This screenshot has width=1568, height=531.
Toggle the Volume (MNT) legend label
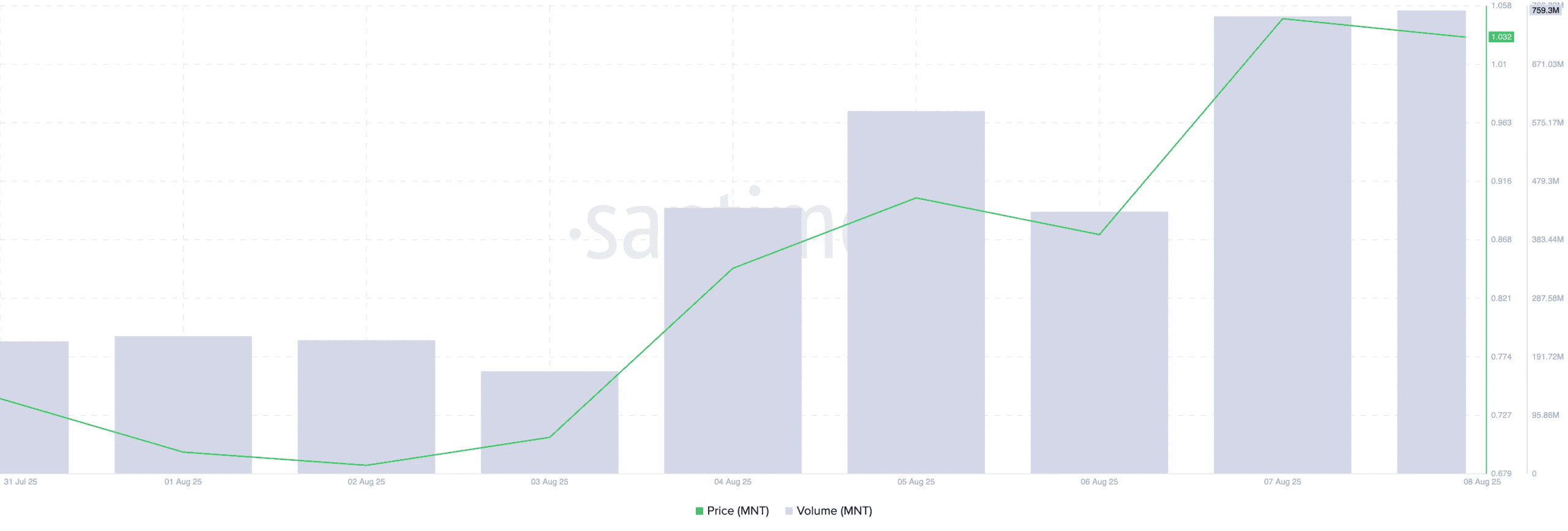coord(834,511)
